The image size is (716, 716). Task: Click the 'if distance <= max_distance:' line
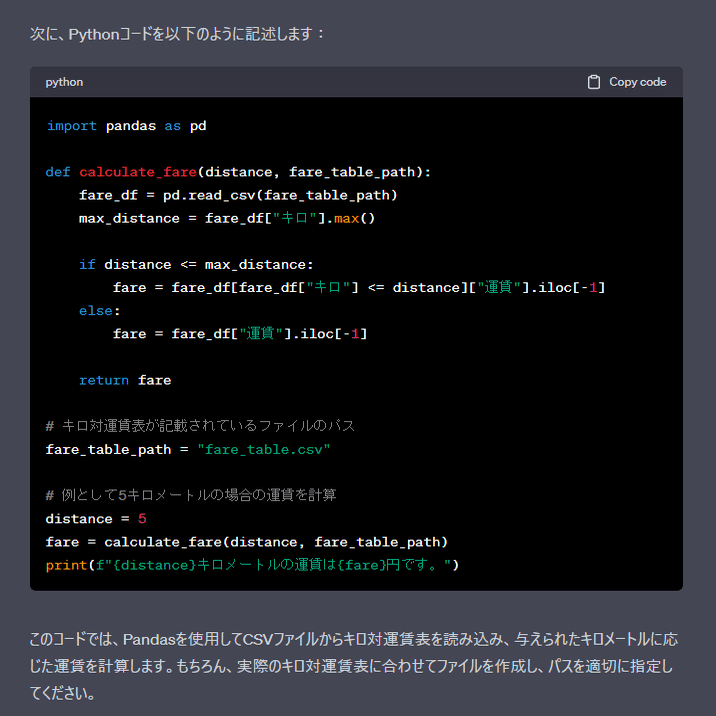(x=196, y=265)
